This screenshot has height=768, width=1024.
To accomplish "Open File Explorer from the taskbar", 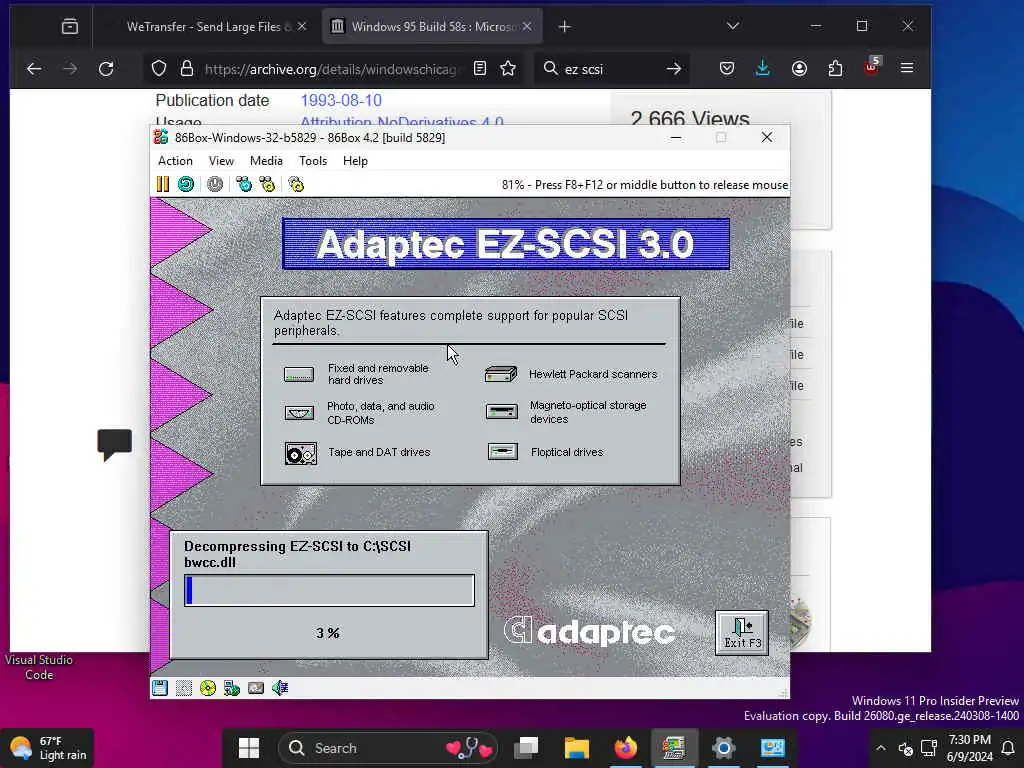I will [x=577, y=748].
